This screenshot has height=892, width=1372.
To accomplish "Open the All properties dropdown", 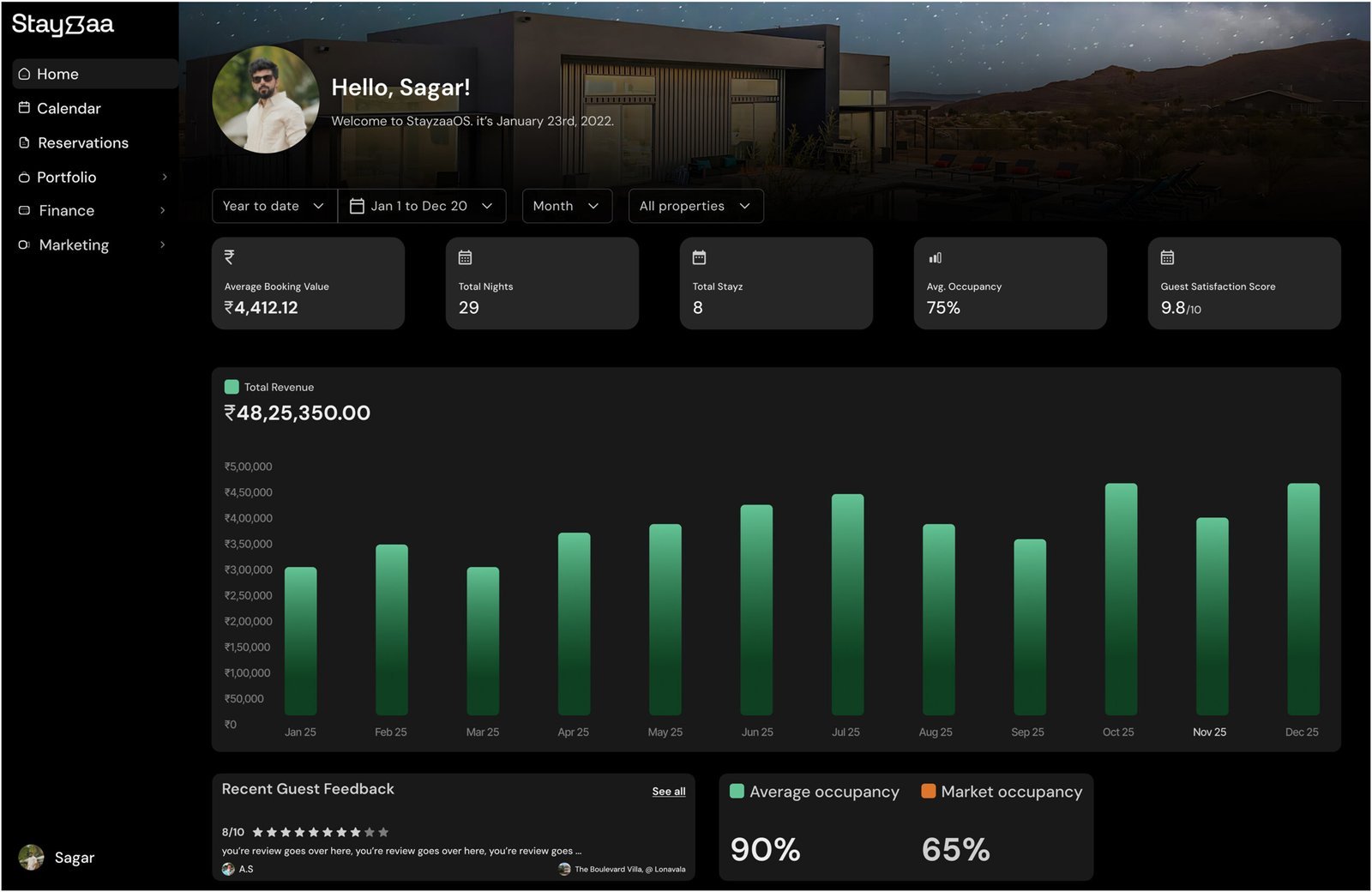I will pos(695,206).
